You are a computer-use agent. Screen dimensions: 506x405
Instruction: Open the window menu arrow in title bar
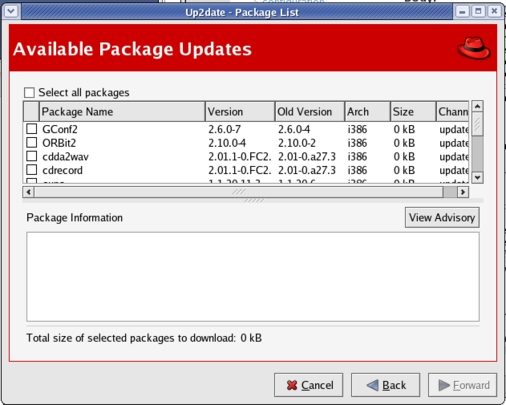(x=11, y=12)
